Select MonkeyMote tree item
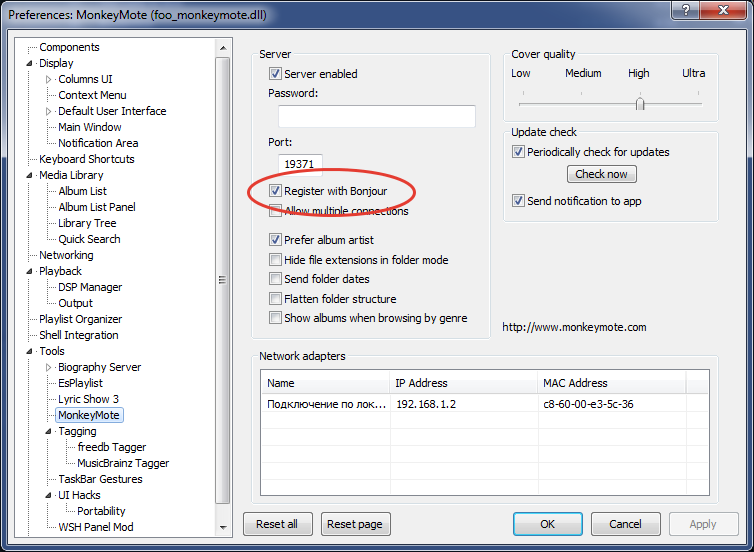754x552 pixels. [x=89, y=415]
